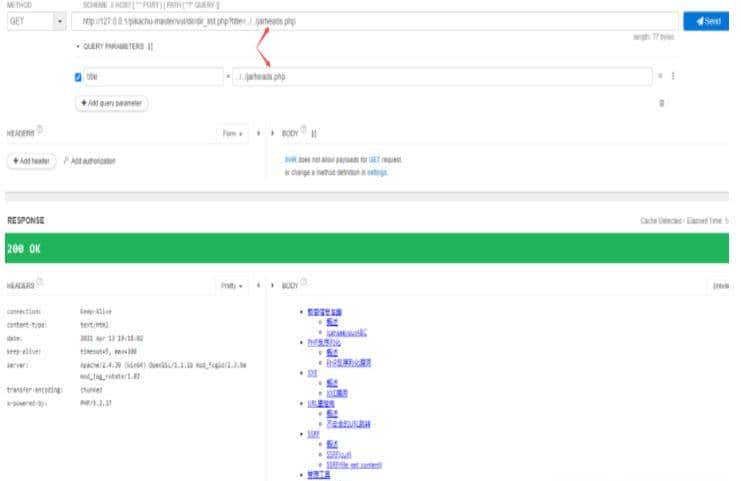741x481 pixels.
Task: Open the query parameter row options menu
Action: coord(673,76)
